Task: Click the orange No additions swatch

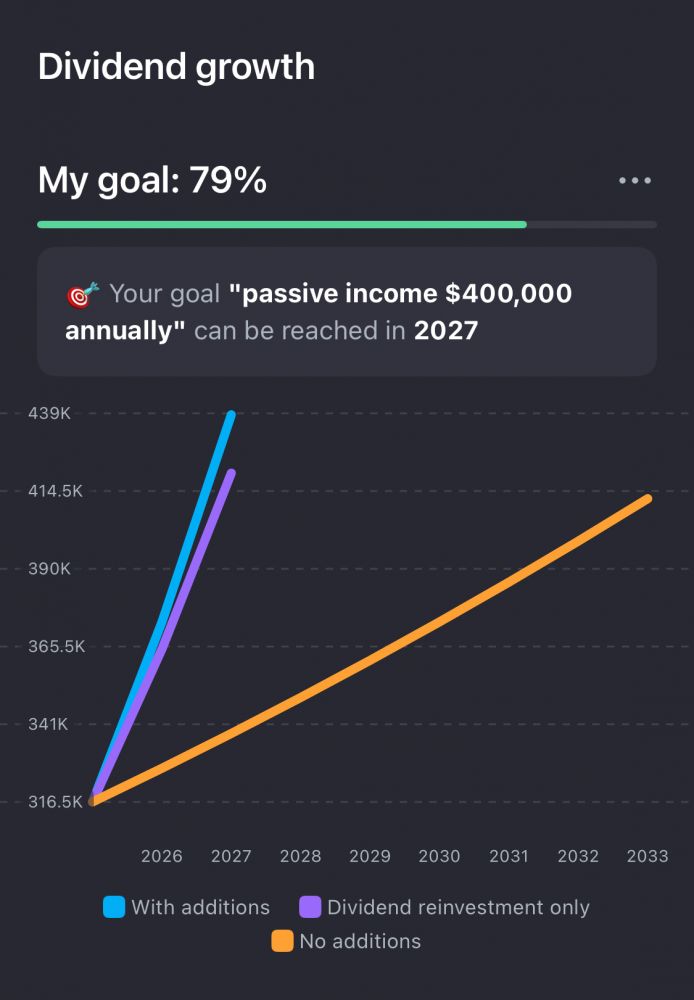Action: point(283,941)
